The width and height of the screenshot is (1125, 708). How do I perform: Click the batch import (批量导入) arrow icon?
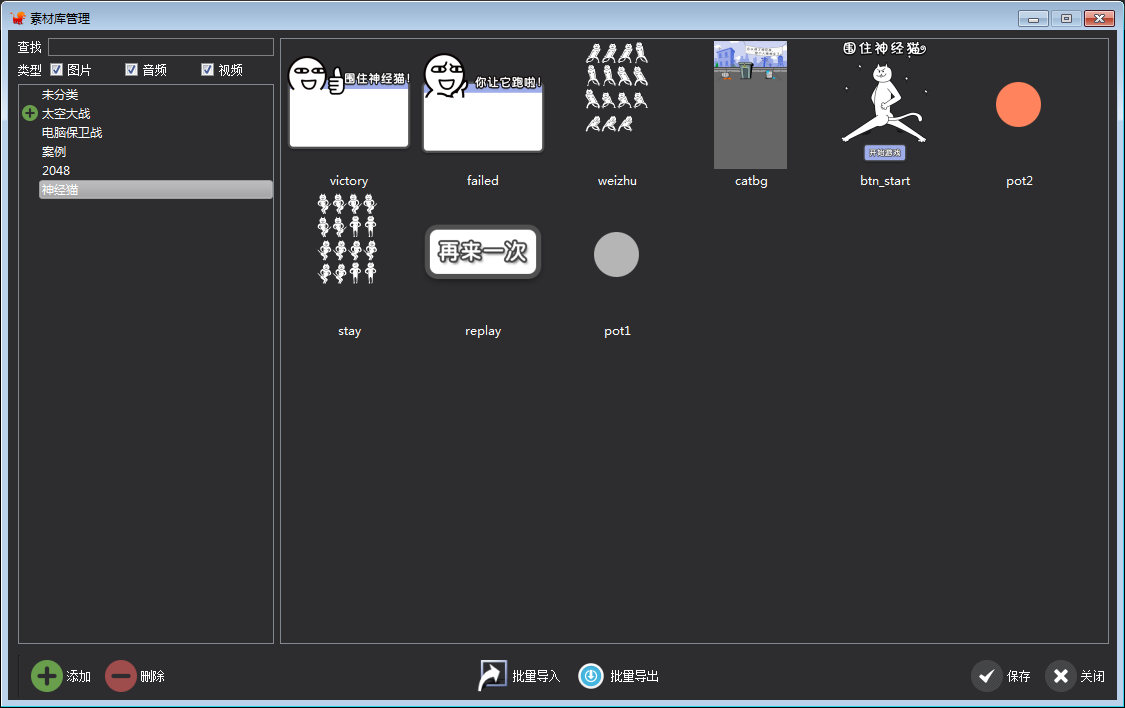point(492,676)
